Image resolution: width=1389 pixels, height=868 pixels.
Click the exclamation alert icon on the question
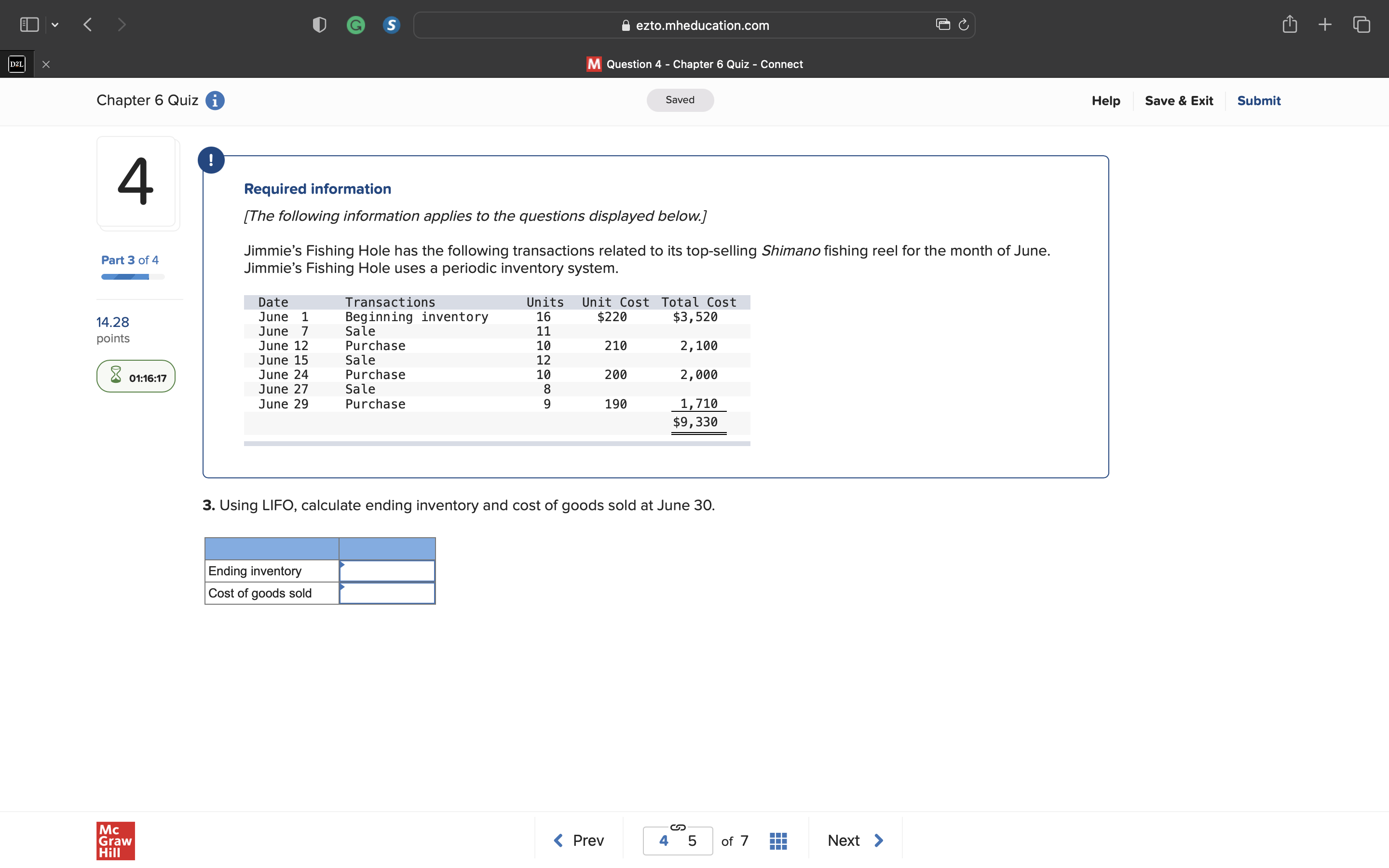click(211, 160)
